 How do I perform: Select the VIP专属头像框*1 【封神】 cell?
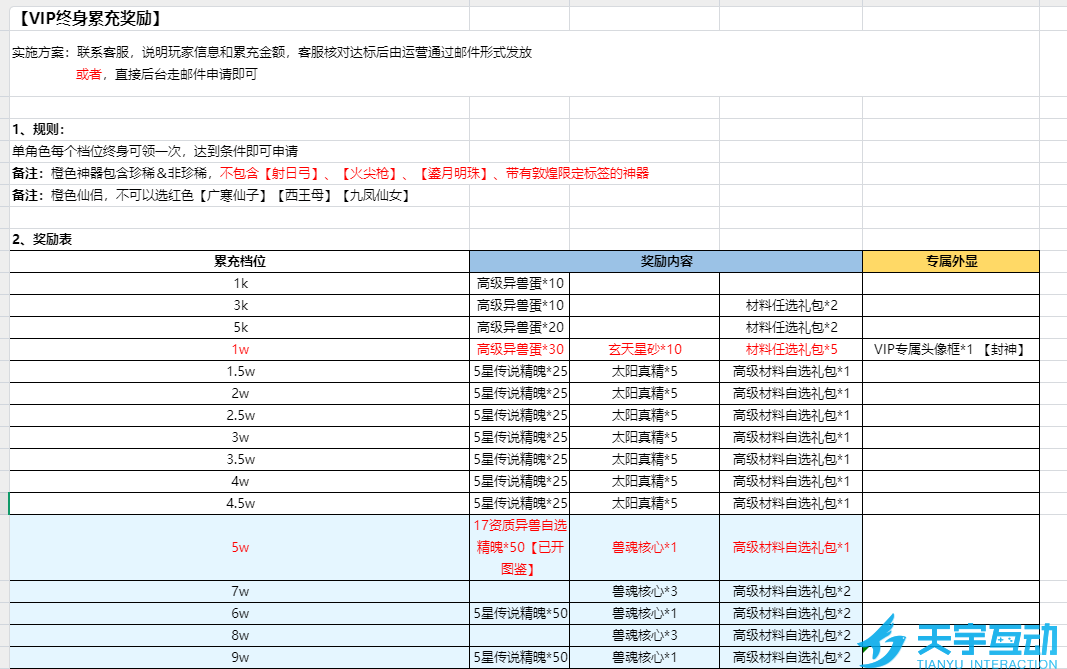950,349
